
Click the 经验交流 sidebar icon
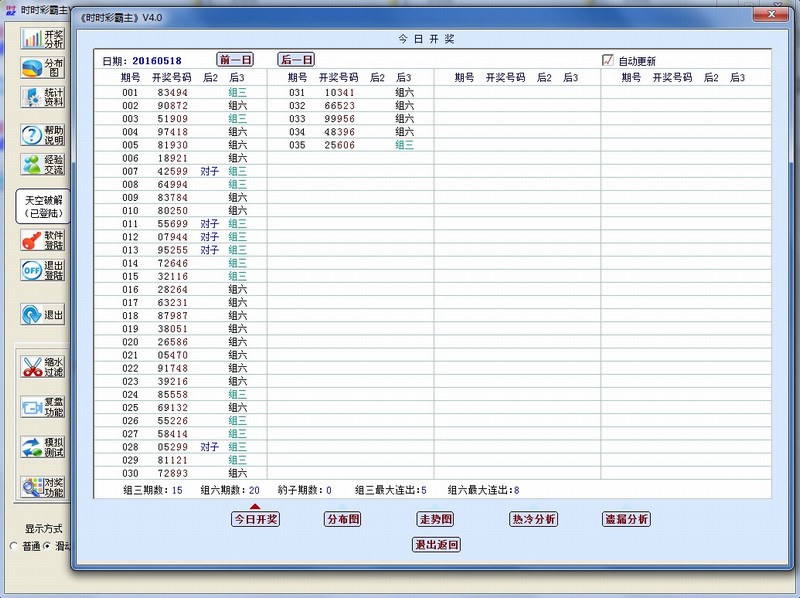tap(33, 165)
